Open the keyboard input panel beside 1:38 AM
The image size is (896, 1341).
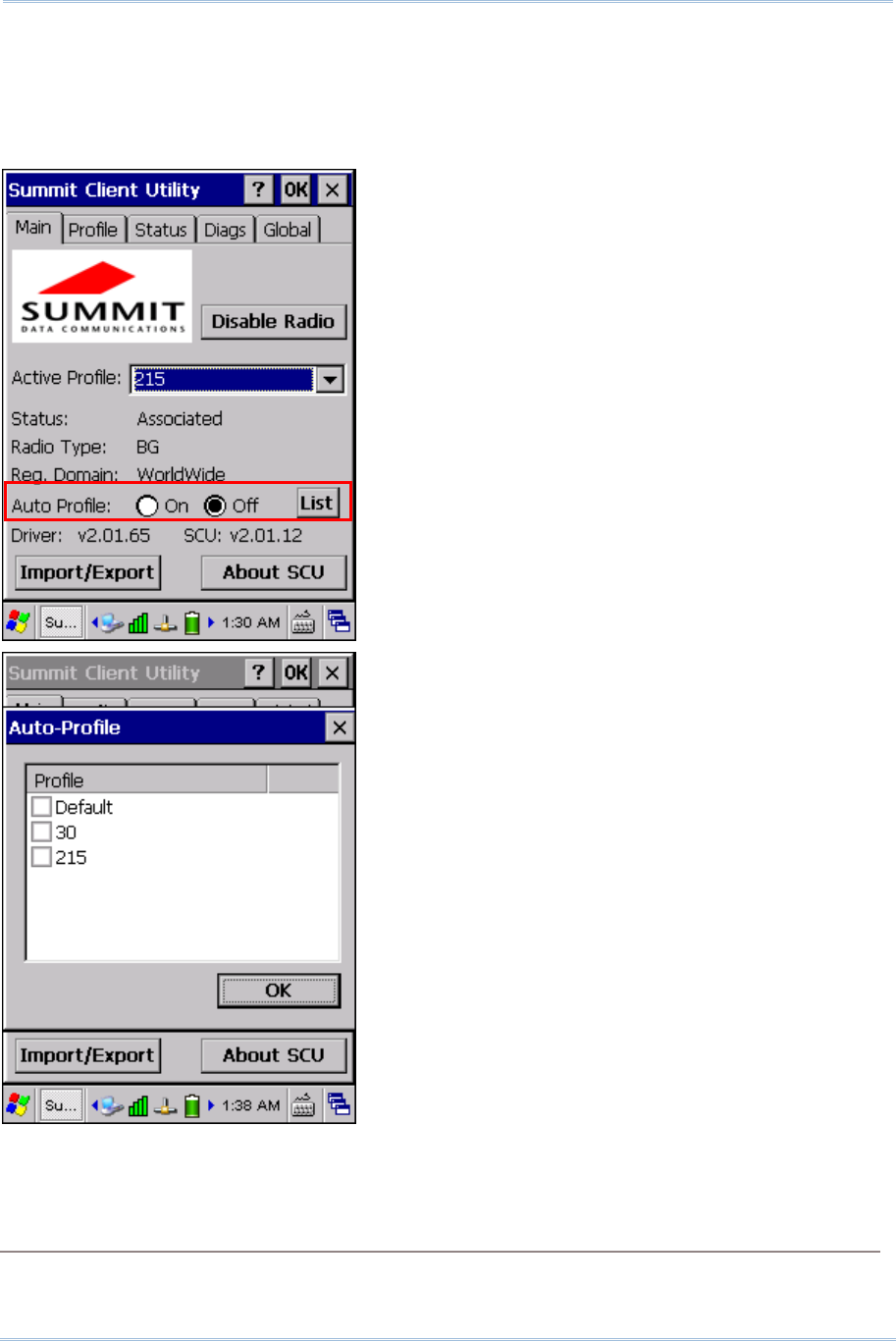(303, 1104)
